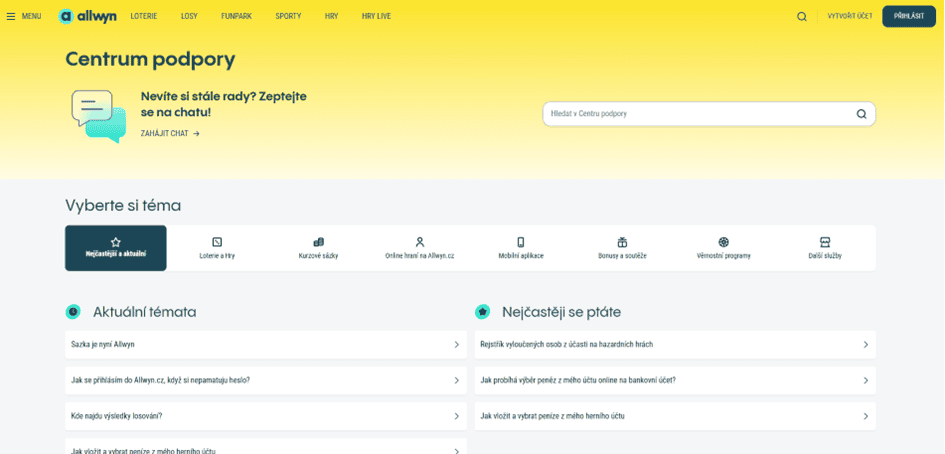Screen dimensions: 945x454
Task: Select the Nejčastější a aktuální topic tab
Action: (x=116, y=248)
